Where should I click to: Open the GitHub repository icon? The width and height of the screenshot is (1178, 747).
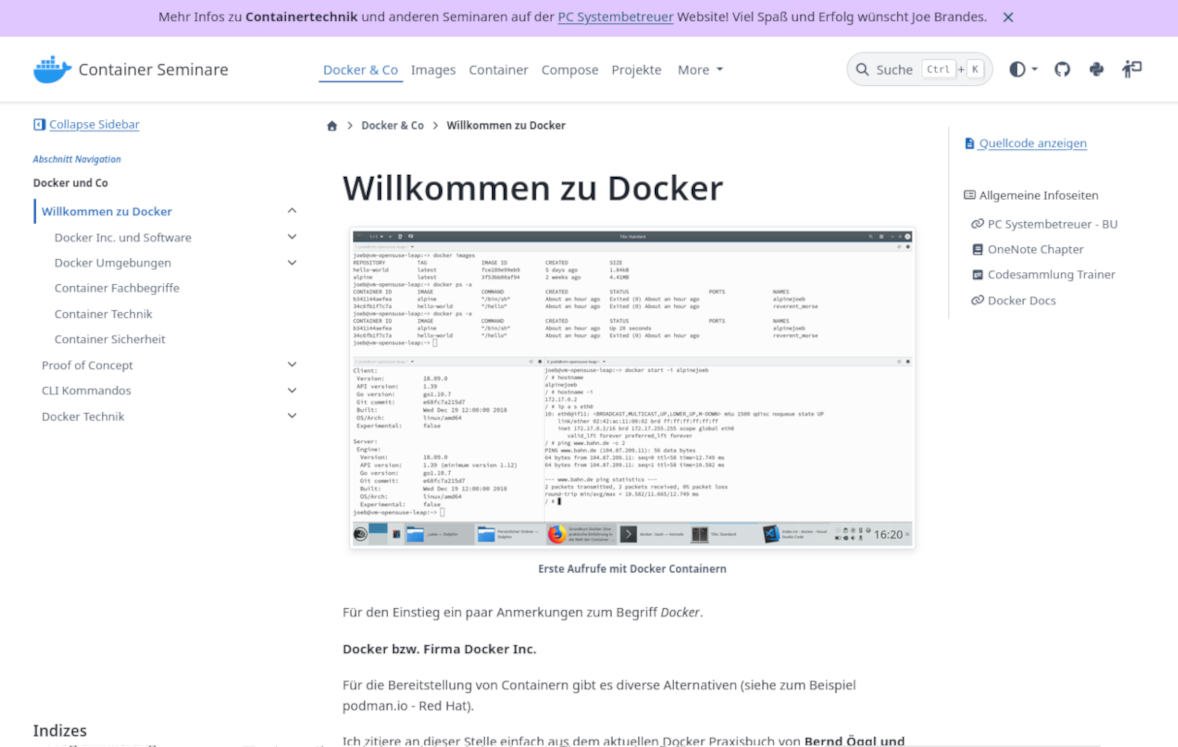click(1062, 69)
